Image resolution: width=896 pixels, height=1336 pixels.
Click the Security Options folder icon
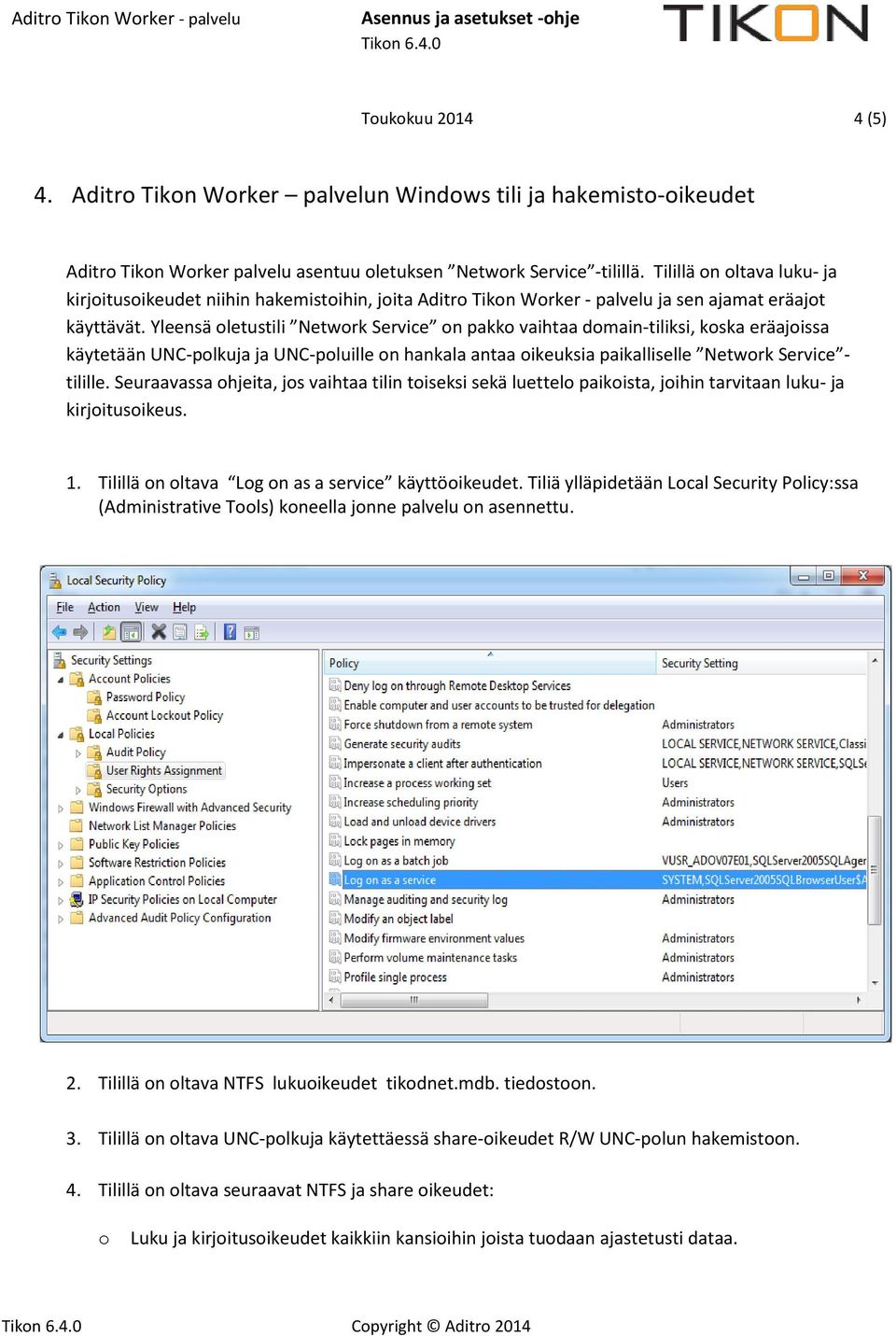(x=94, y=789)
